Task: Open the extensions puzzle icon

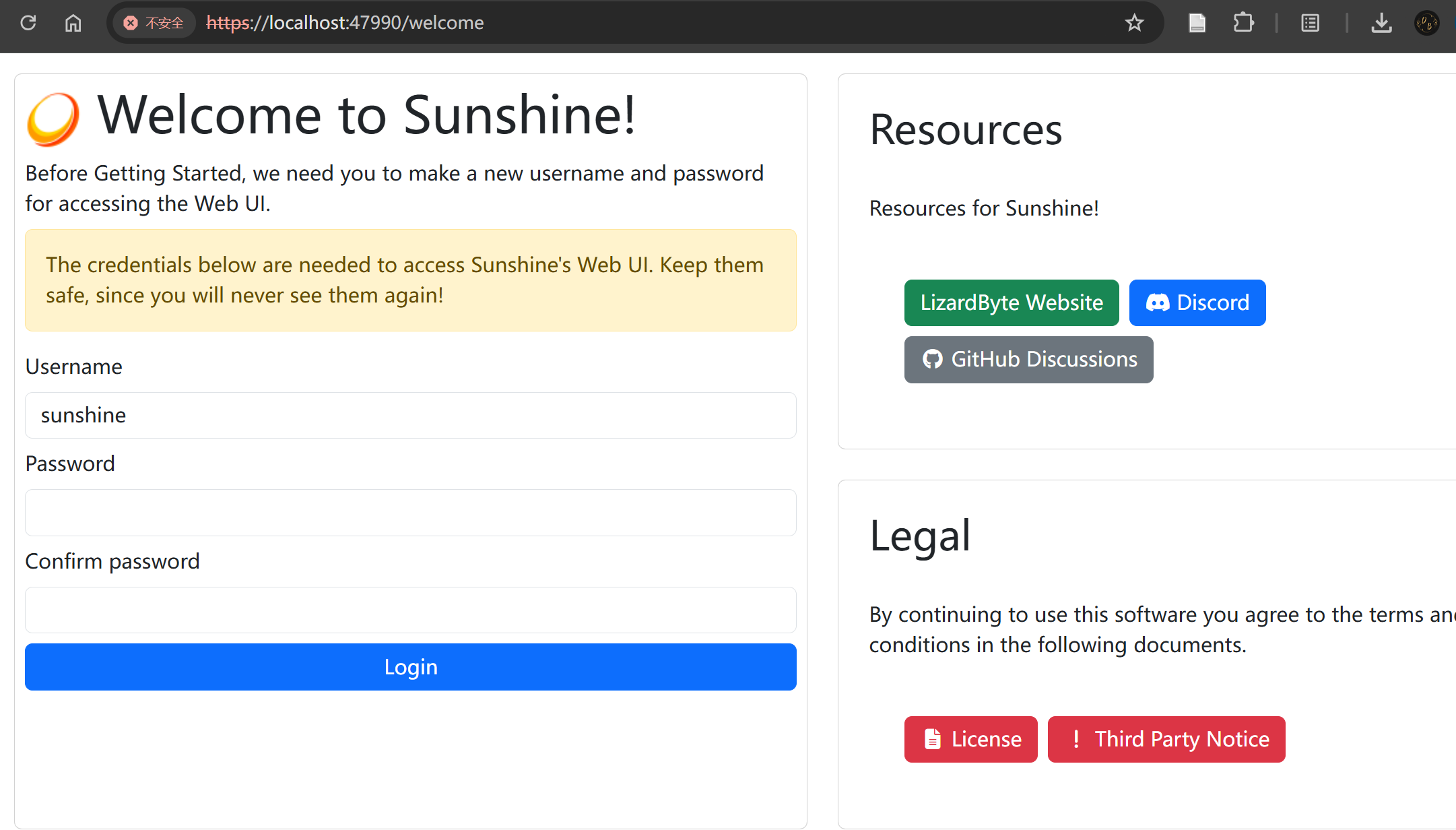Action: pos(1243,23)
